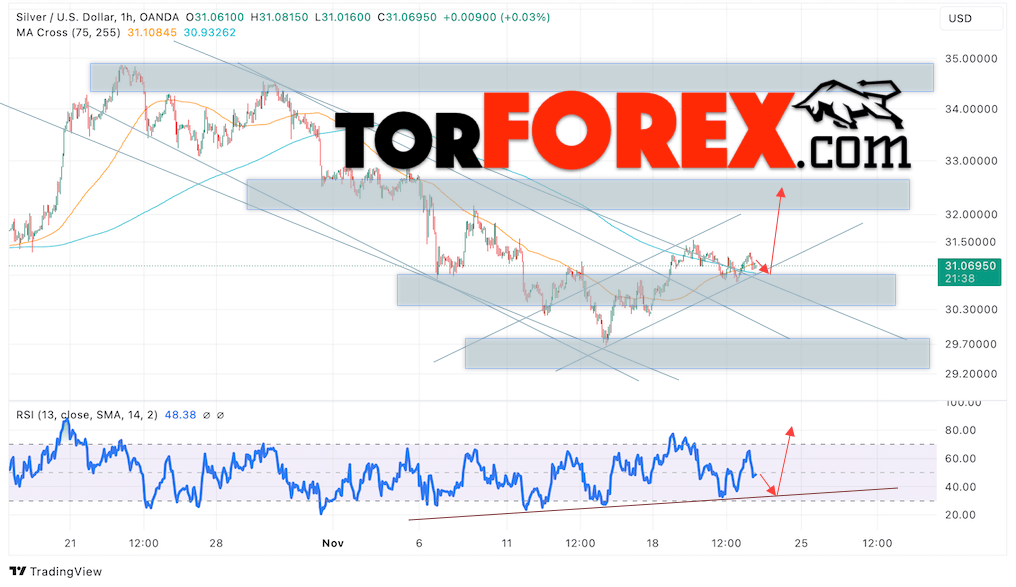Select the RSI (13, close, SMA, 14, 2) legend
Screen dimensions: 1016x587
(87, 415)
